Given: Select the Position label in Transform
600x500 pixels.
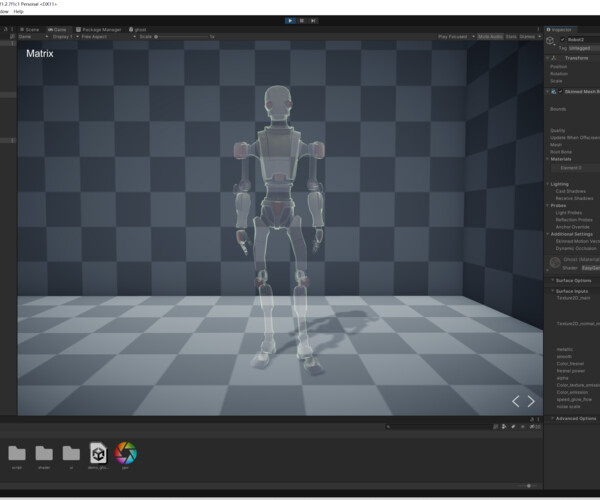Looking at the screenshot, I should point(559,67).
